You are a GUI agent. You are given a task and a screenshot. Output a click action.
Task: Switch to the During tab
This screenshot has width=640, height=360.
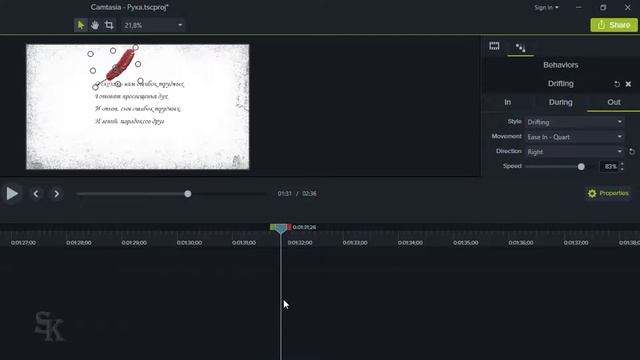[560, 102]
